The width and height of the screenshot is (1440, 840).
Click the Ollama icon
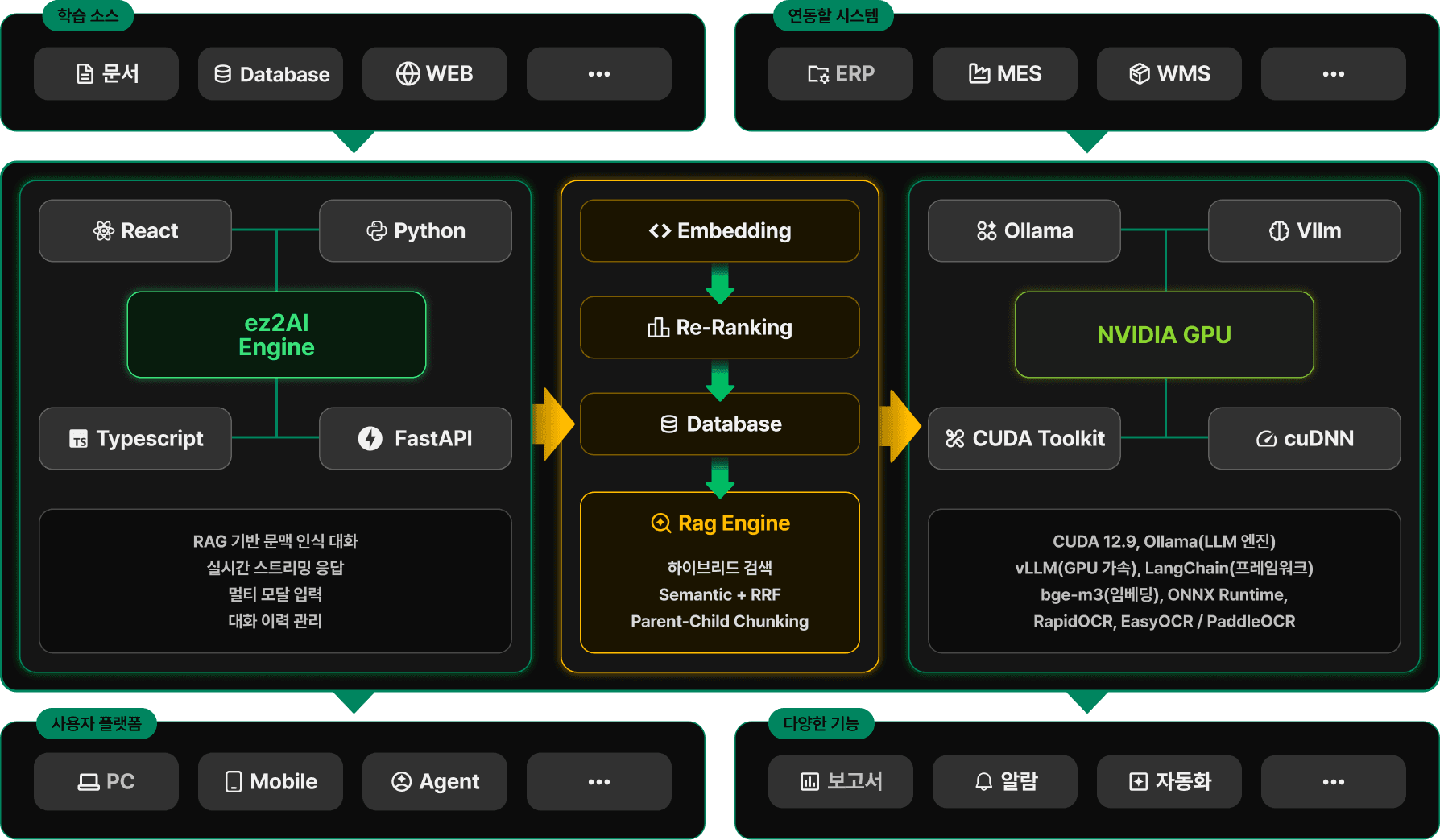click(987, 231)
